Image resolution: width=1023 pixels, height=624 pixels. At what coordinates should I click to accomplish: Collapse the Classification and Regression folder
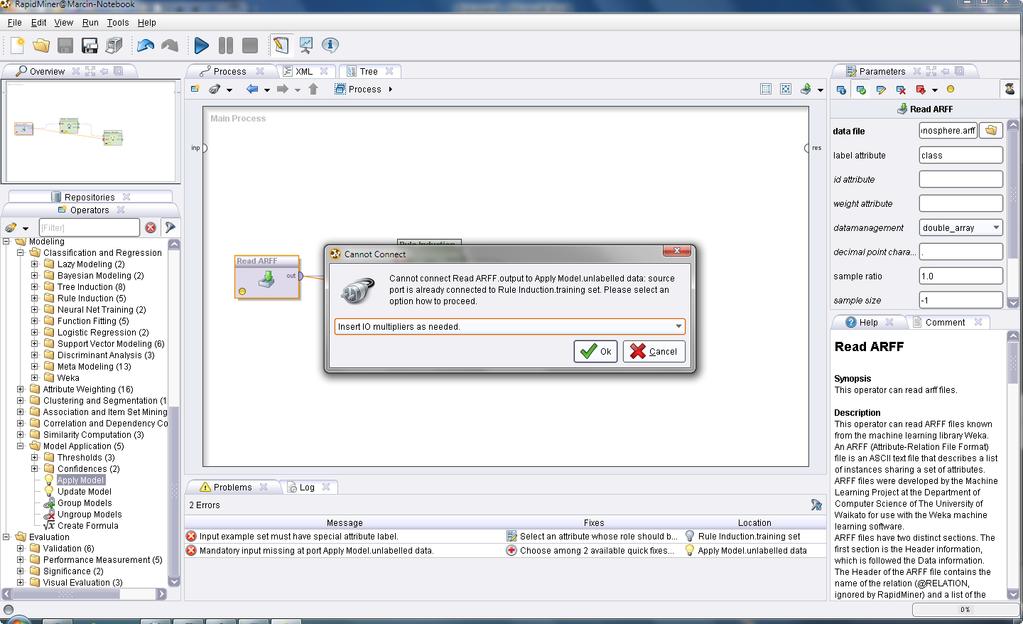(20, 253)
